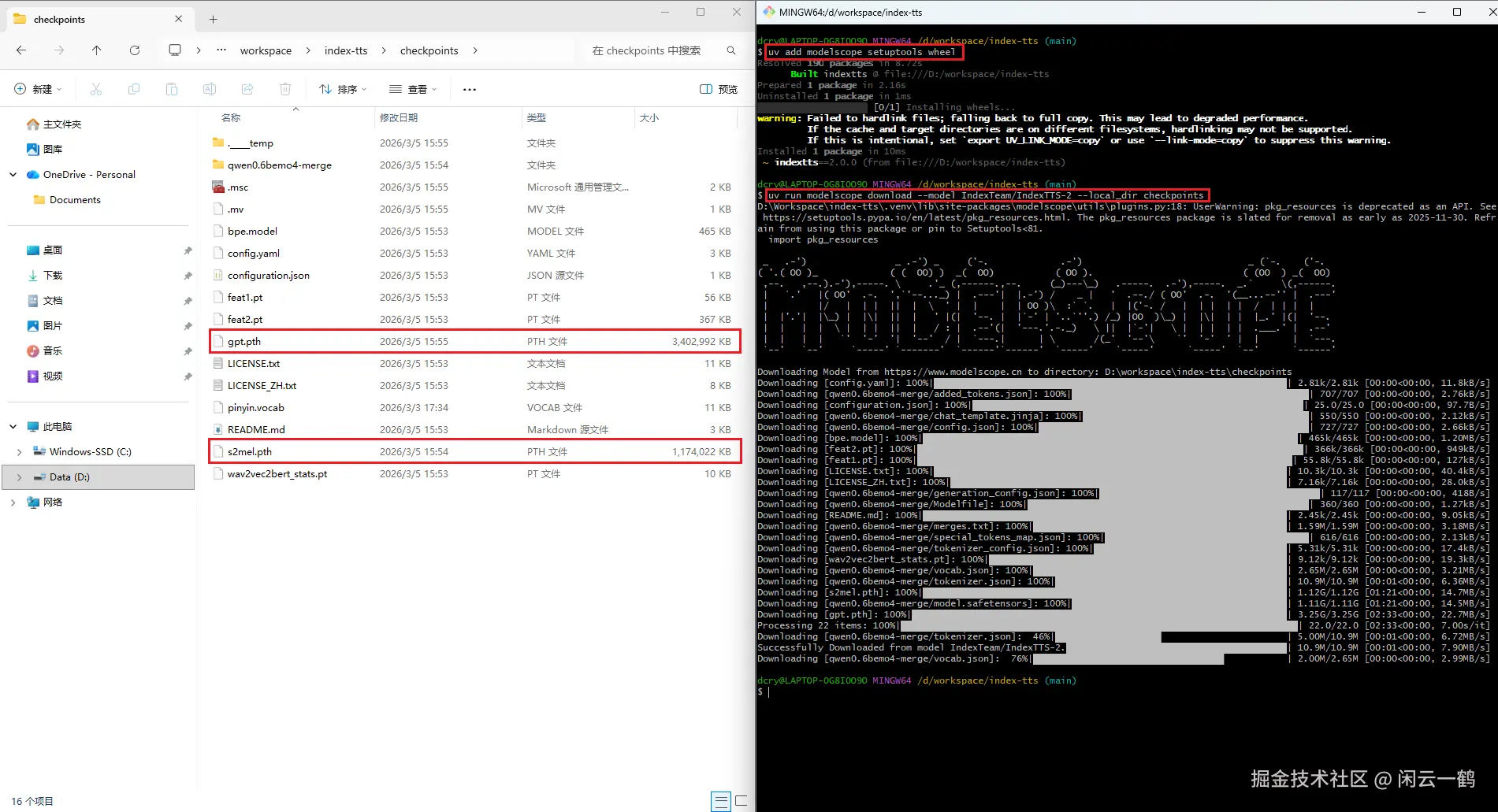Switch to large icons view layout
Screen dimensions: 1498x812
[741, 801]
